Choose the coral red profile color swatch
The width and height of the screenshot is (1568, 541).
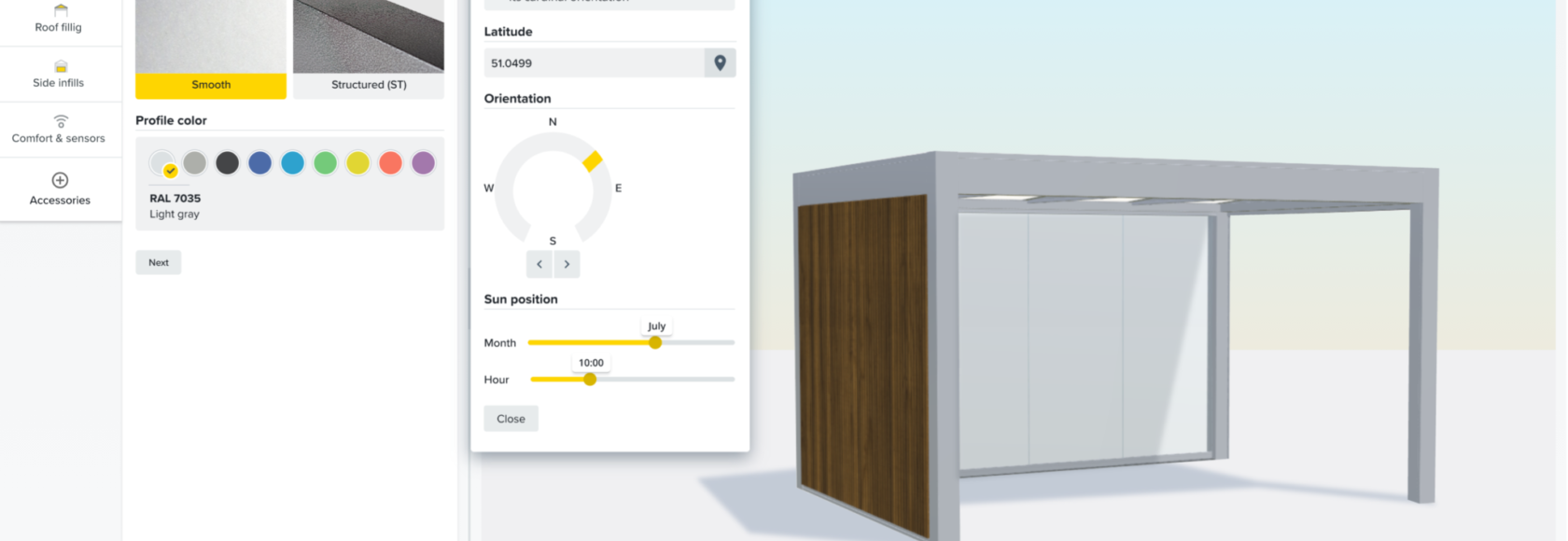(x=391, y=163)
